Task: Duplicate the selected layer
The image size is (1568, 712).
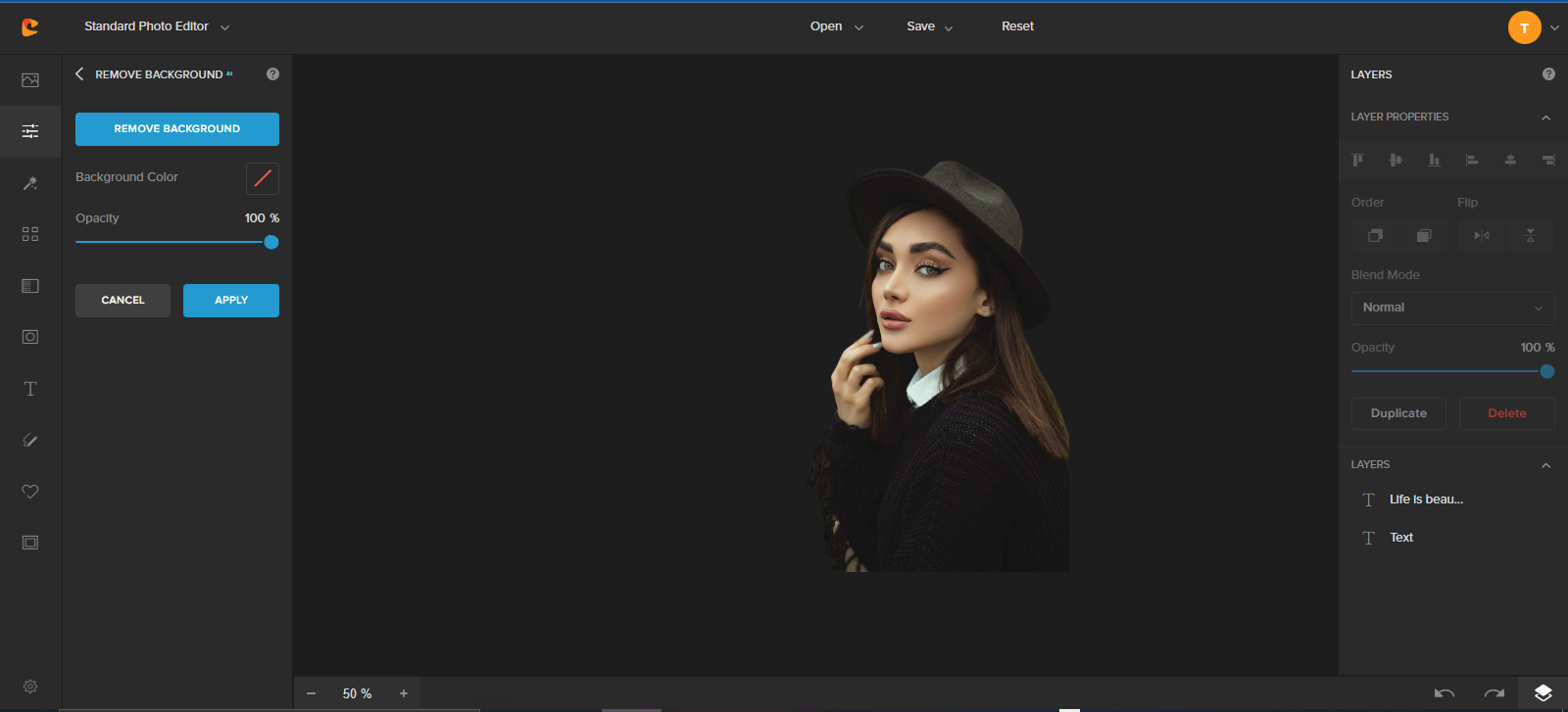Action: click(x=1398, y=413)
